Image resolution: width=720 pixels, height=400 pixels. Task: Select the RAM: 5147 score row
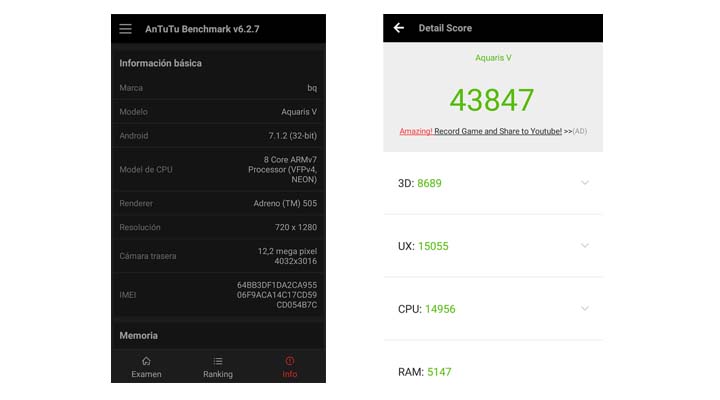pyautogui.click(x=493, y=363)
